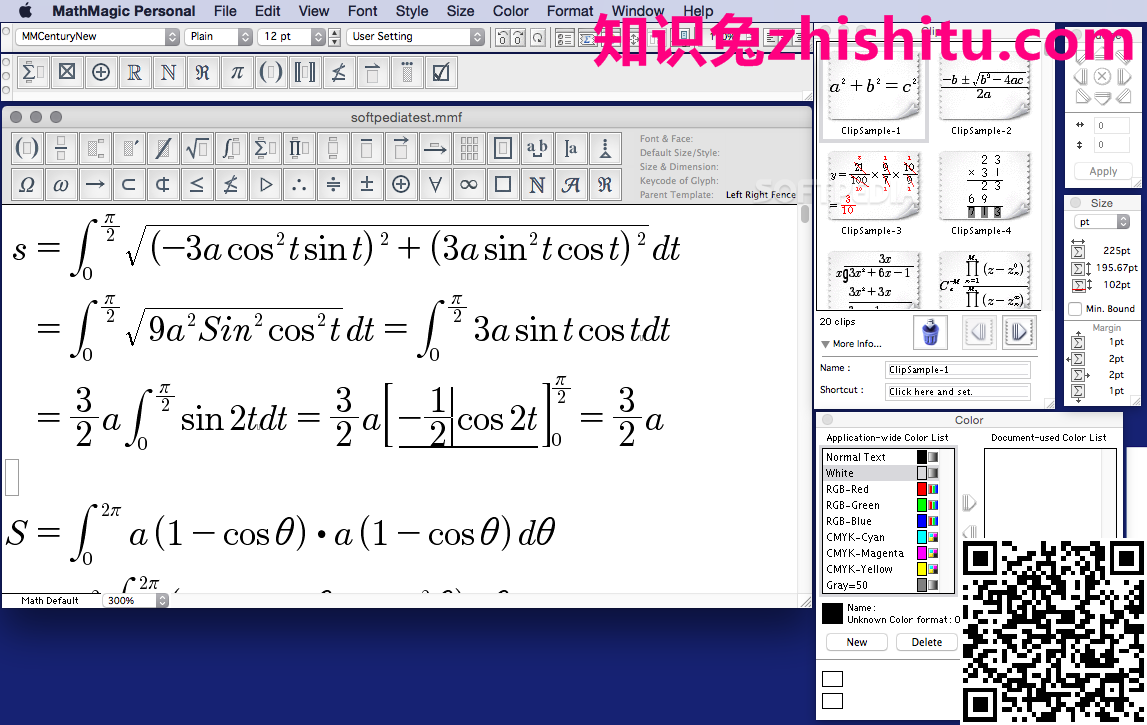Screen dimensions: 1147x725
Task: Select the RGB-Red color swatch
Action: (x=922, y=489)
